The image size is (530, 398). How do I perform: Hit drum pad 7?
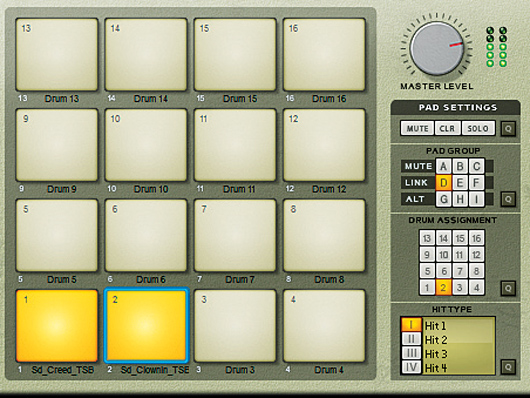[235, 235]
